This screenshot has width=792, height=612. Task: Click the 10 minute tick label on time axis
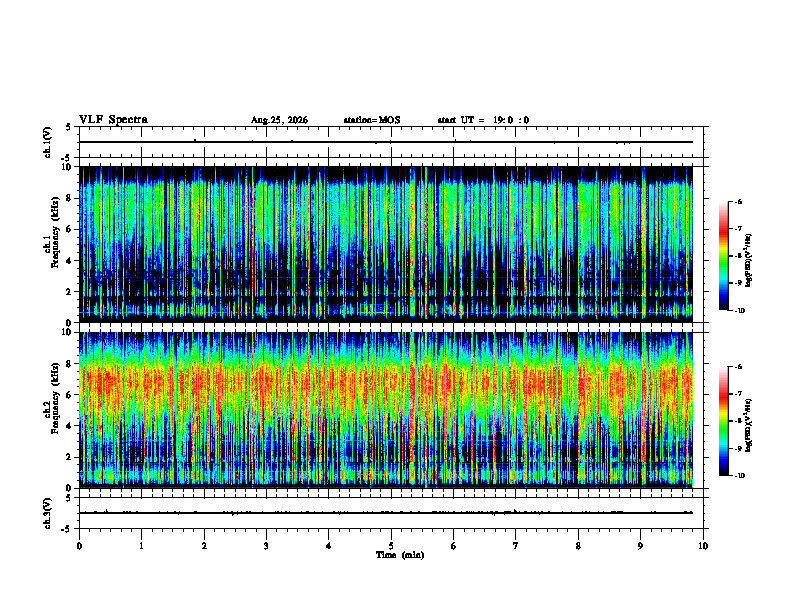703,546
